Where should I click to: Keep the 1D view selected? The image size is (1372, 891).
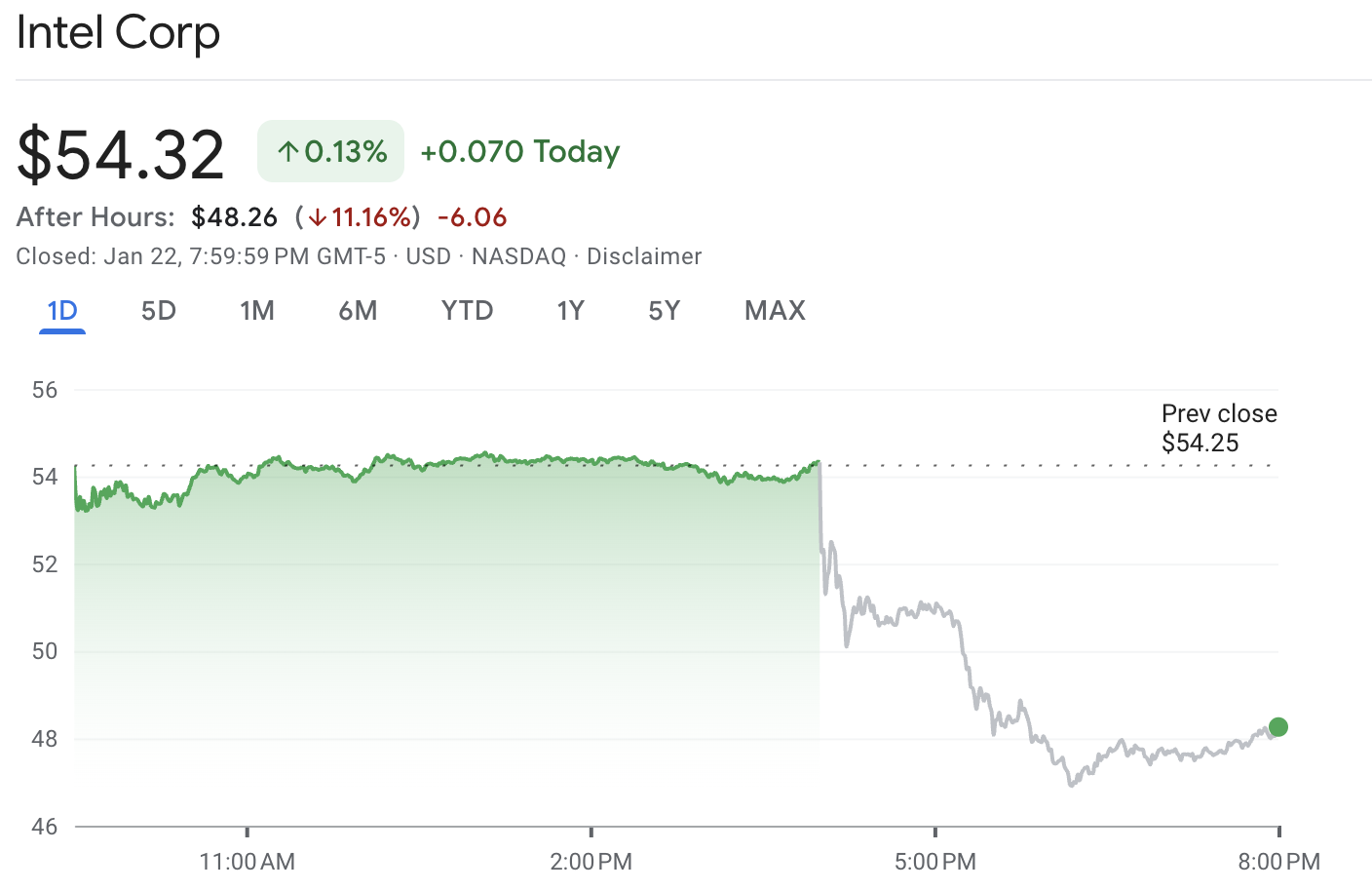click(61, 310)
